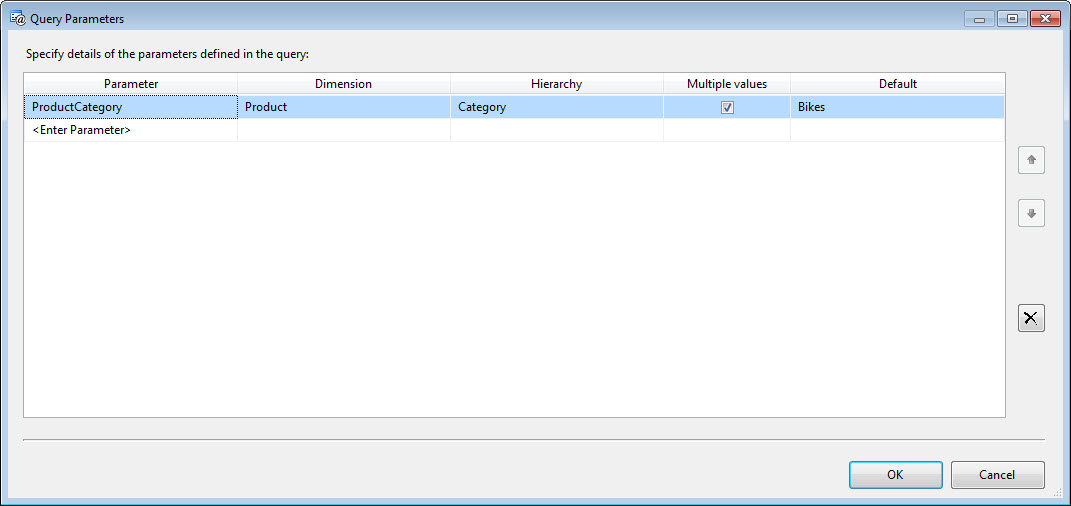Open the Dimension cell showing Product
The image size is (1071, 506).
[343, 107]
